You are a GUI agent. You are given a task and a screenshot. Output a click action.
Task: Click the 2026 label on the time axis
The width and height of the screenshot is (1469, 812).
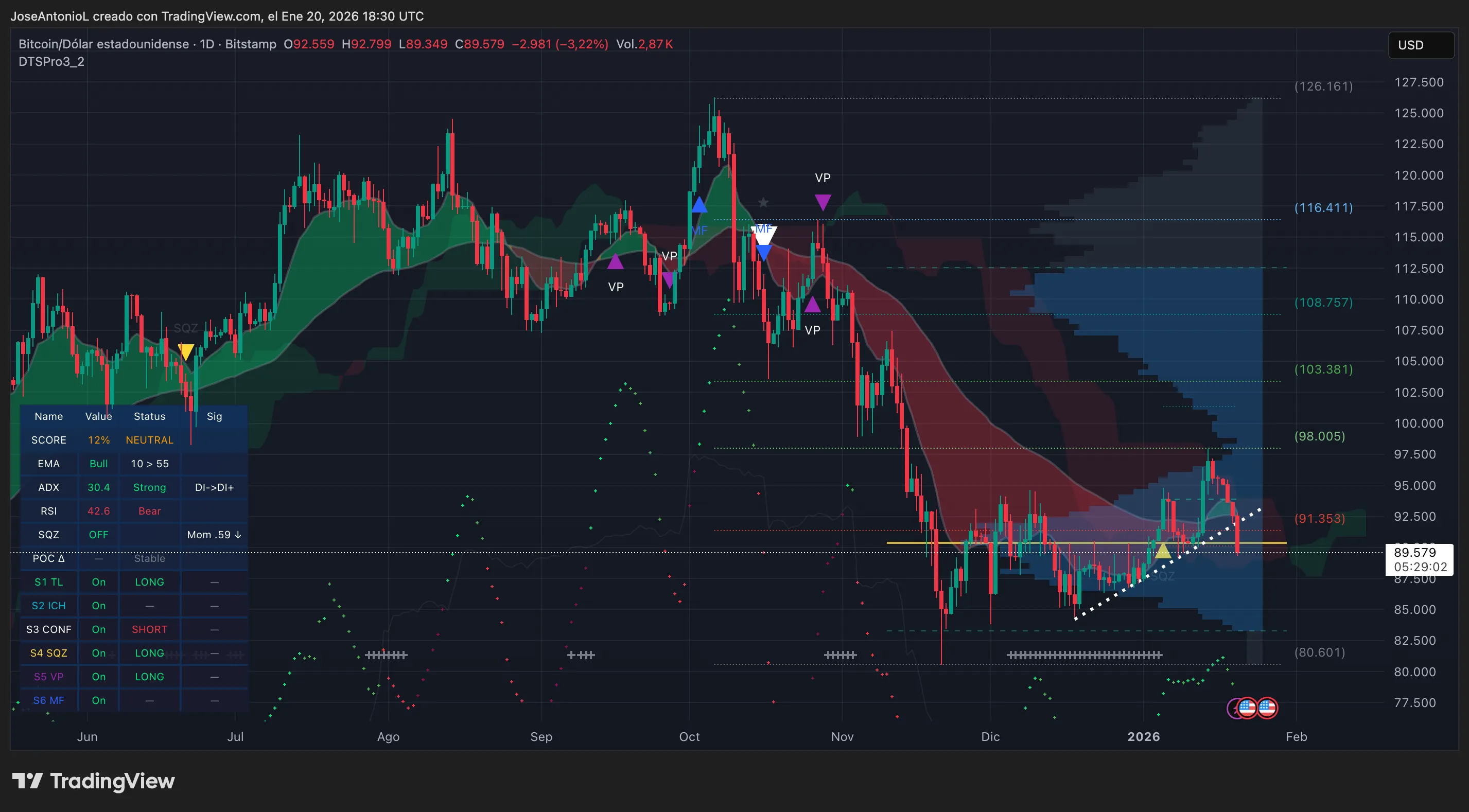click(1145, 737)
